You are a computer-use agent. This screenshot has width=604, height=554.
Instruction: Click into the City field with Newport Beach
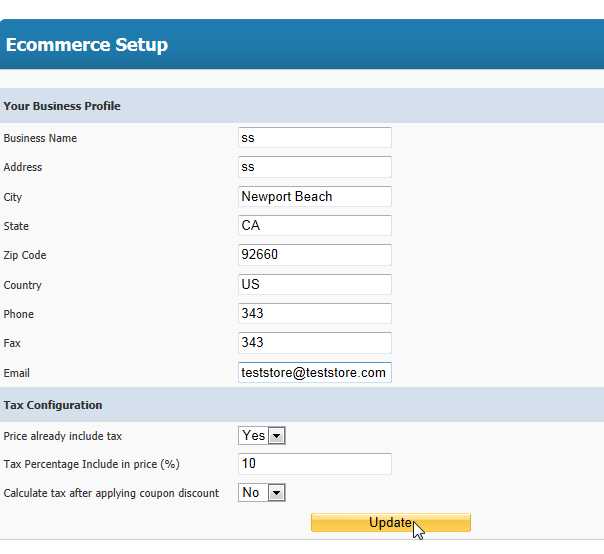[x=315, y=196]
